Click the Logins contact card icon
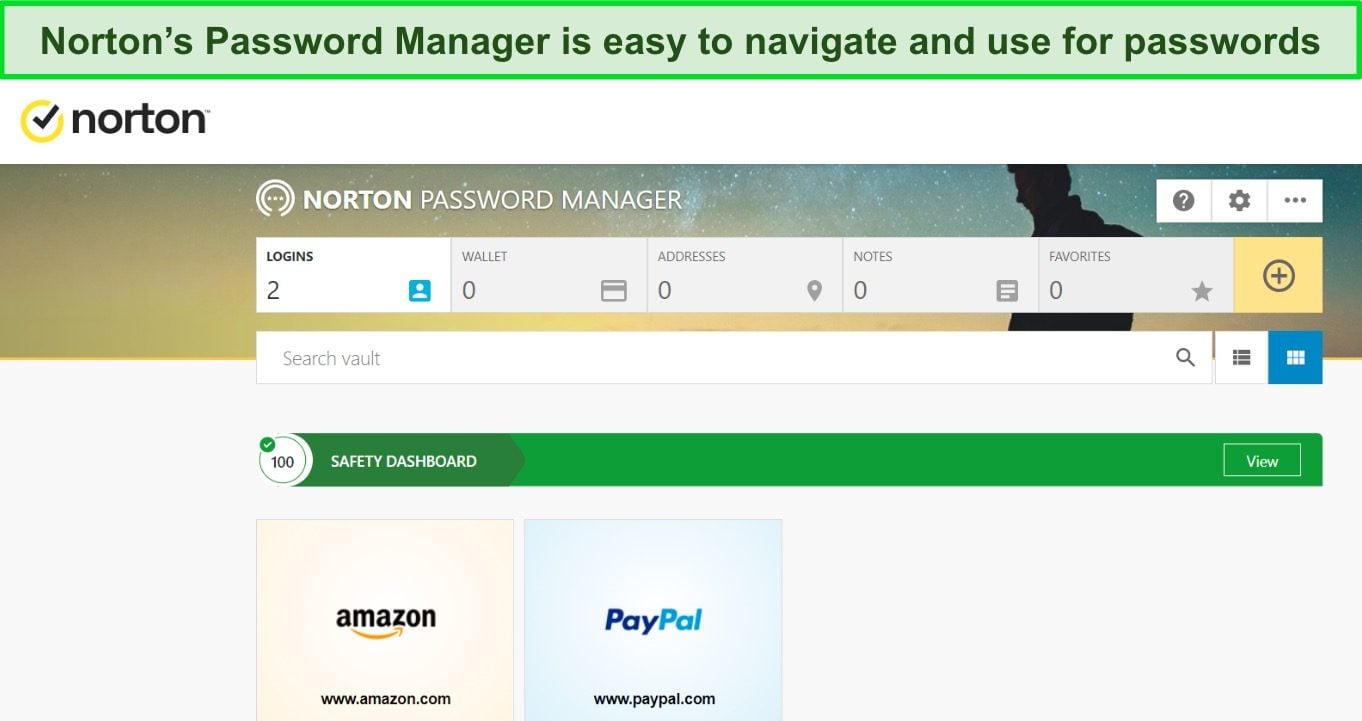Screen dimensions: 1362x721 point(420,291)
